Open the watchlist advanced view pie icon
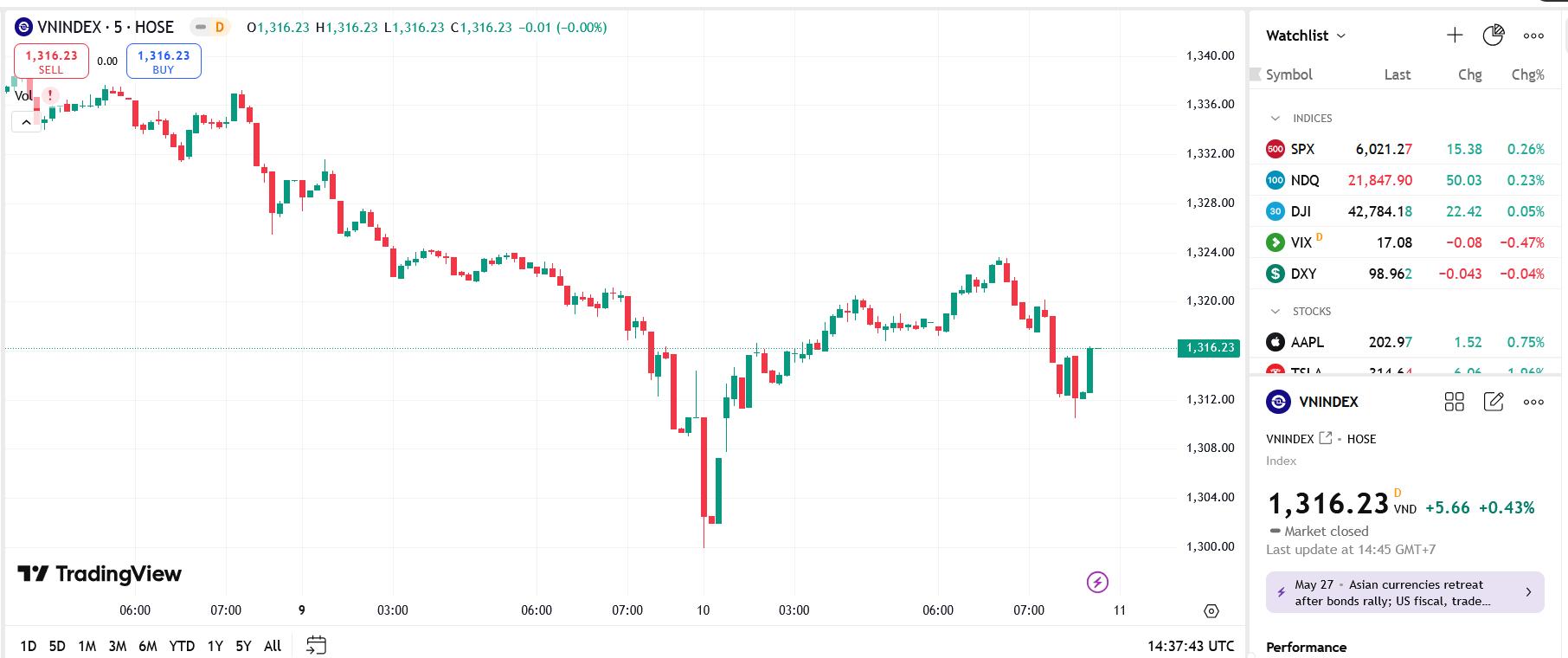Image resolution: width=1568 pixels, height=658 pixels. click(x=1493, y=35)
